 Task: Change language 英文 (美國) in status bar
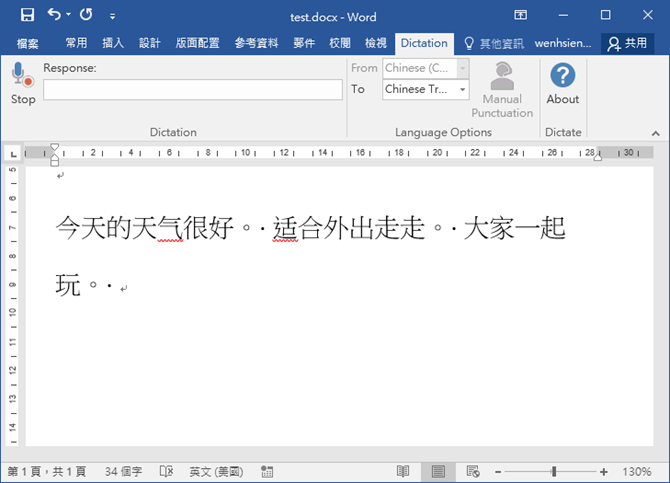click(216, 471)
